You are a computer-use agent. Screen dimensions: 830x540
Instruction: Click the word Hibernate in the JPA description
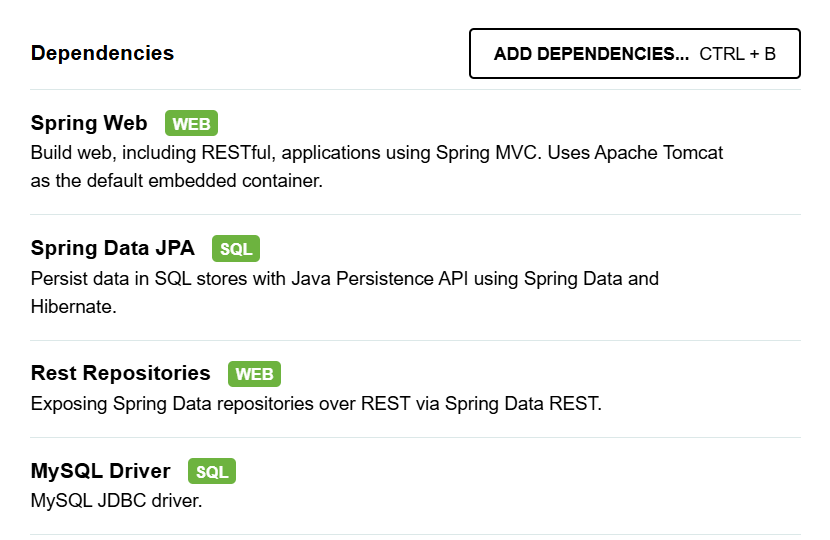click(73, 307)
